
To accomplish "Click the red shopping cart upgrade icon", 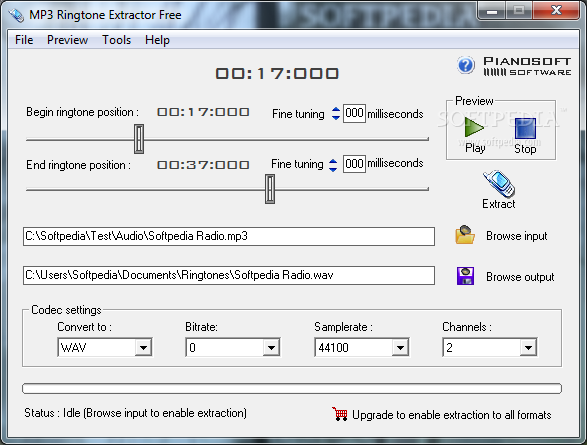I will (x=340, y=414).
